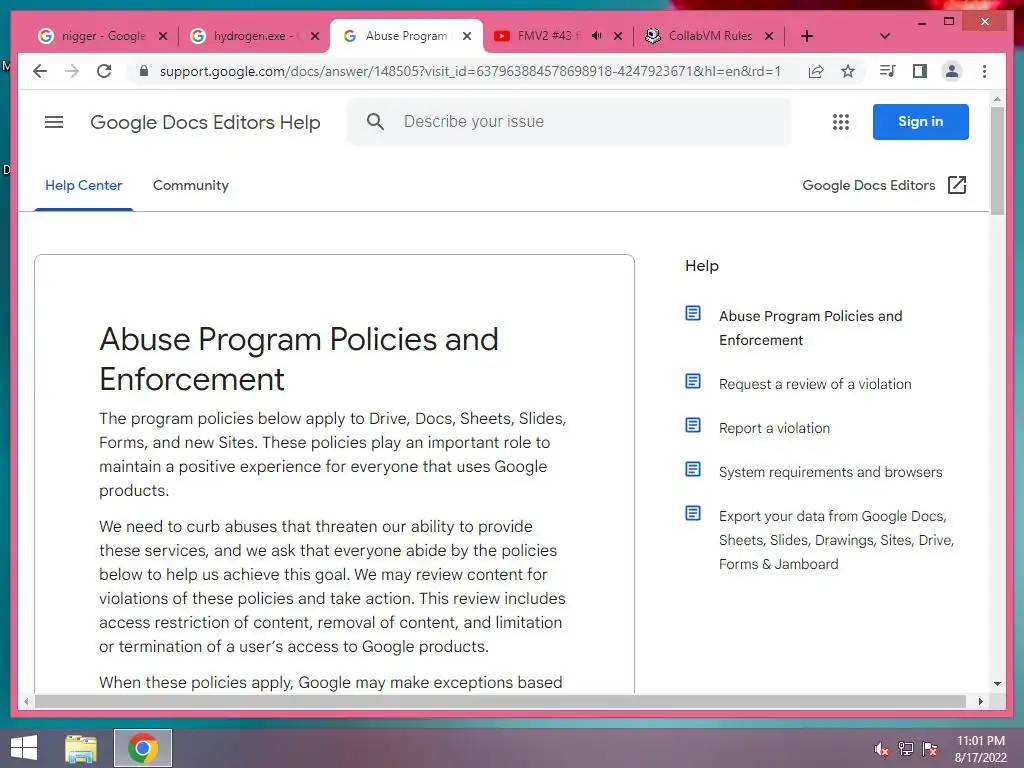Open the media controls icon

click(887, 71)
